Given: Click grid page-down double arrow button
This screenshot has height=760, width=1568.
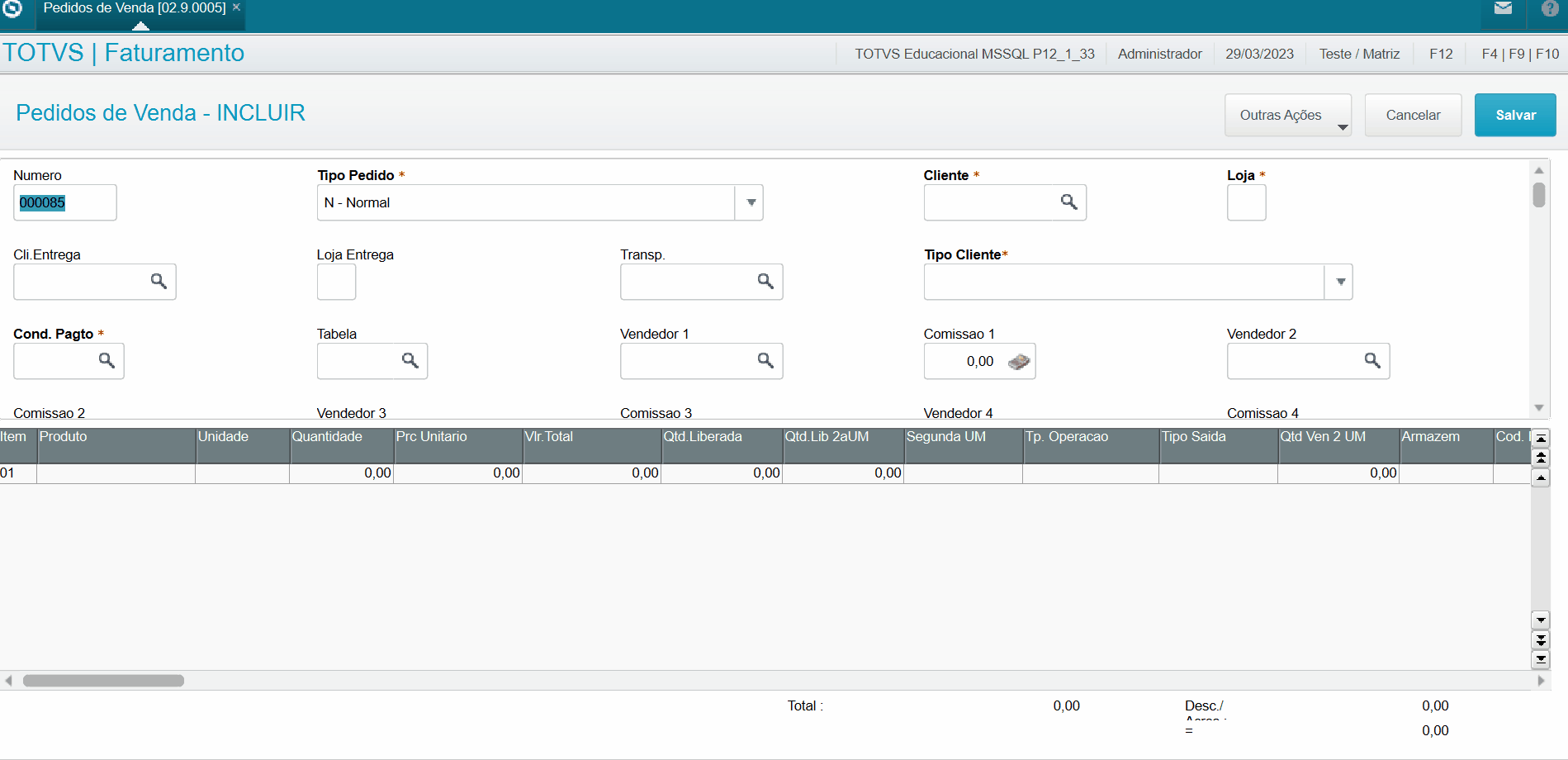Looking at the screenshot, I should click(1540, 639).
